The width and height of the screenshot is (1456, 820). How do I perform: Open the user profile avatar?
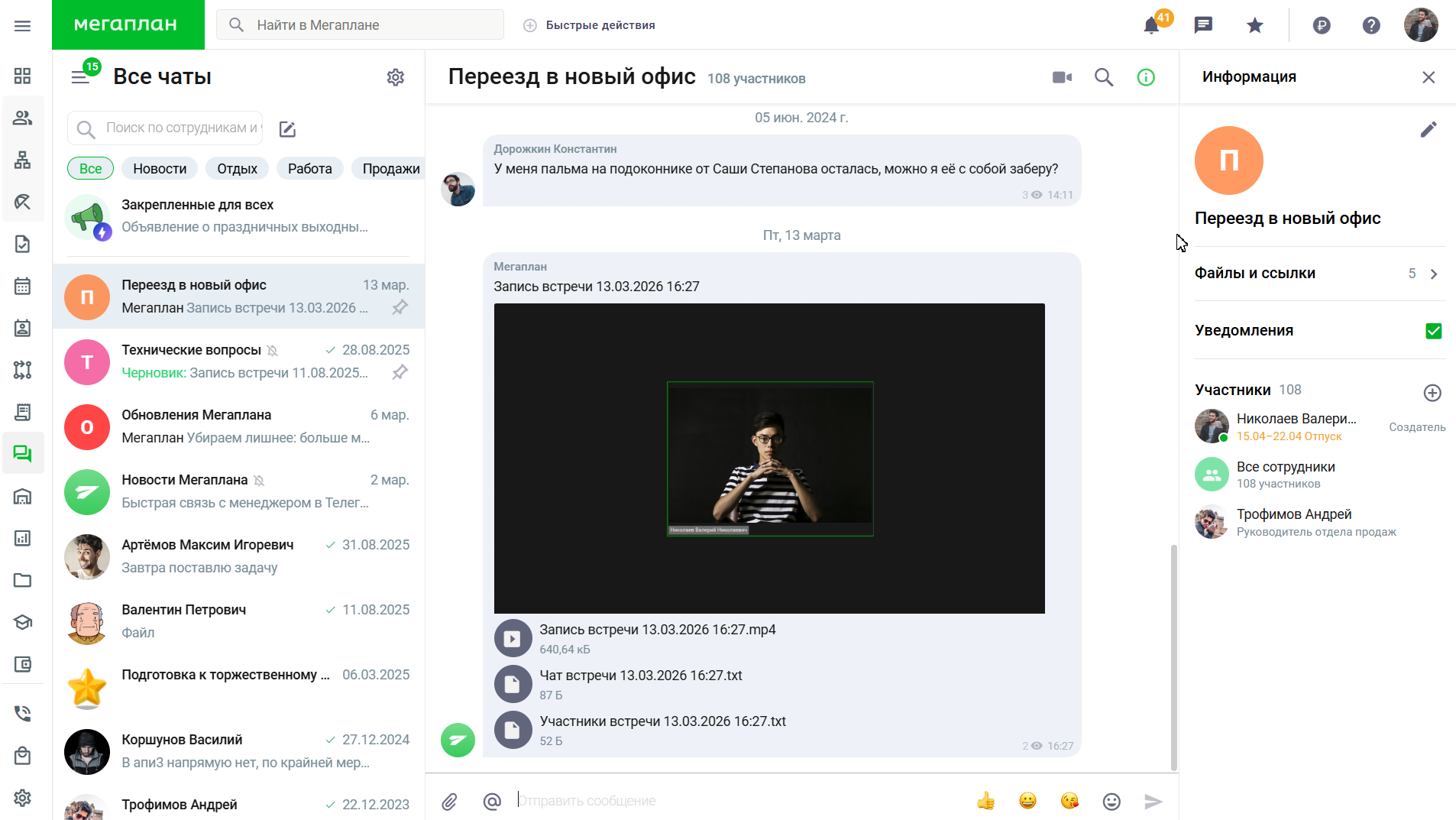pyautogui.click(x=1421, y=25)
